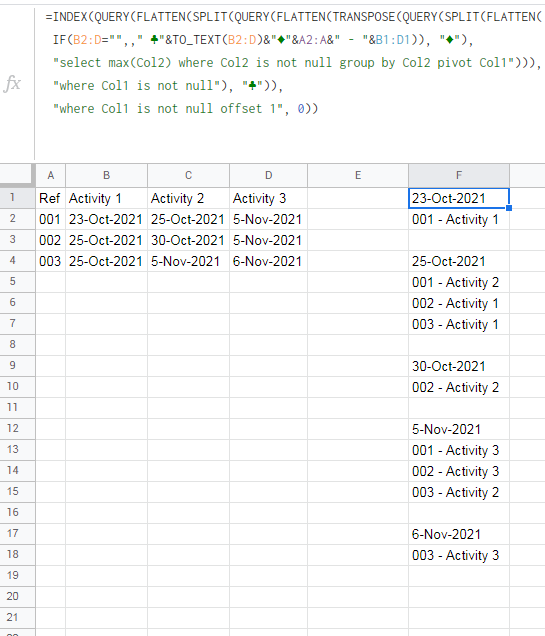Click the select-all corner box
The height and width of the screenshot is (636, 545).
click(x=17, y=175)
